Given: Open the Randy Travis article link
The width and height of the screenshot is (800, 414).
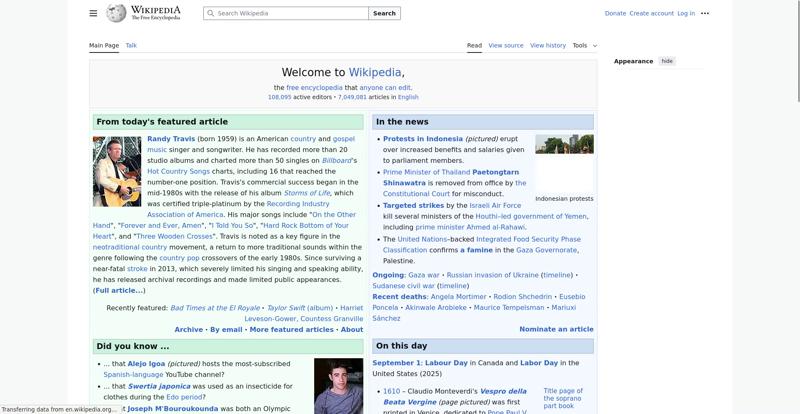Looking at the screenshot, I should tap(171, 139).
